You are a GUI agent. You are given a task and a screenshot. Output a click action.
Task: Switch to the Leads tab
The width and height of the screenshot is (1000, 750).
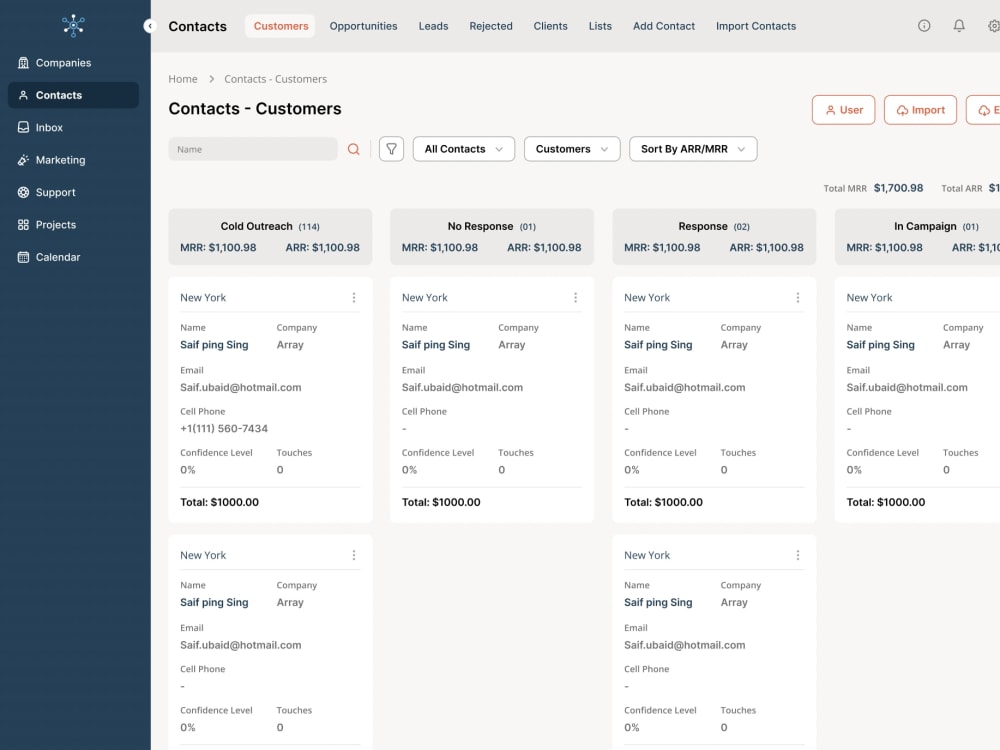[434, 26]
